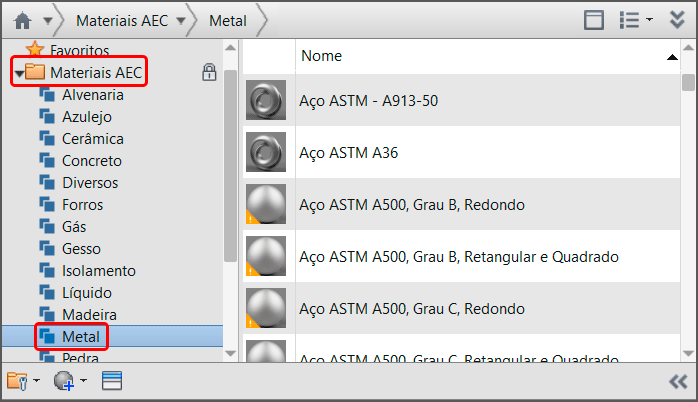Open the manage library folder icon menu
This screenshot has width=698, height=402.
pos(22,381)
